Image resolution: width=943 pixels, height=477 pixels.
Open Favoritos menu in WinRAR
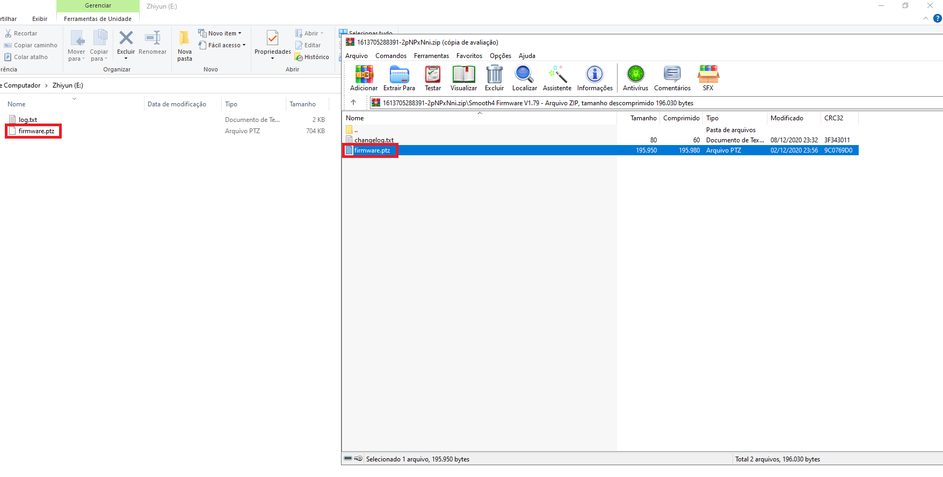pyautogui.click(x=469, y=55)
